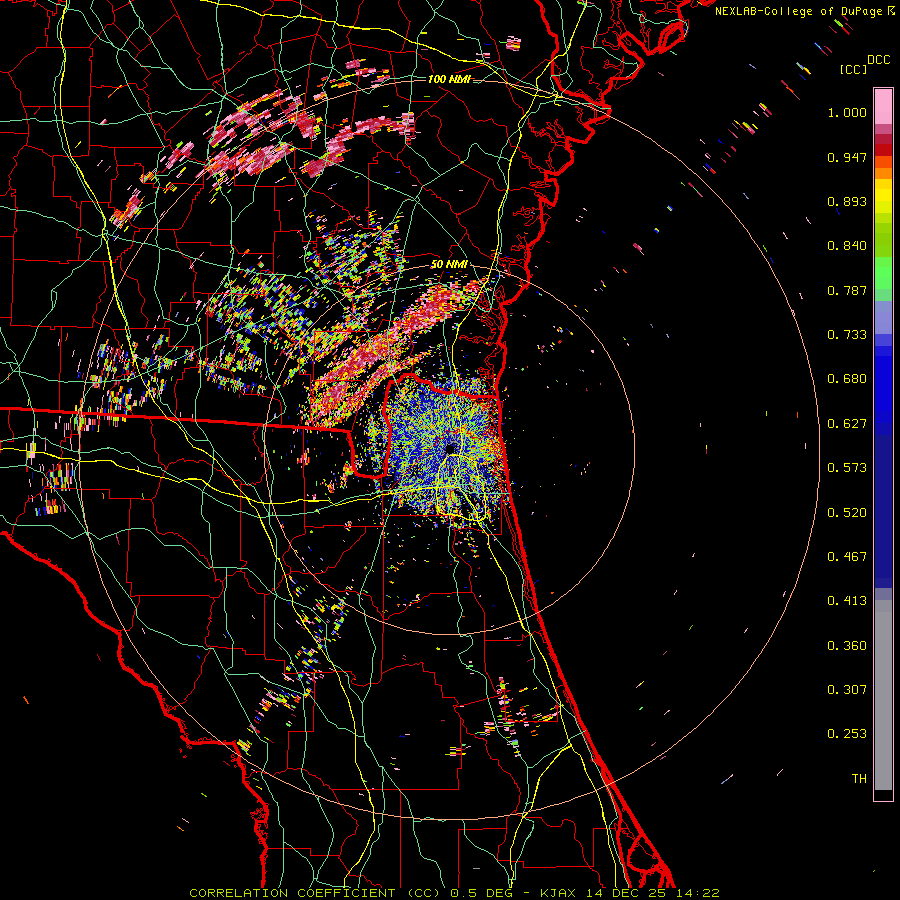Click the 0.893 scale value

coord(847,201)
